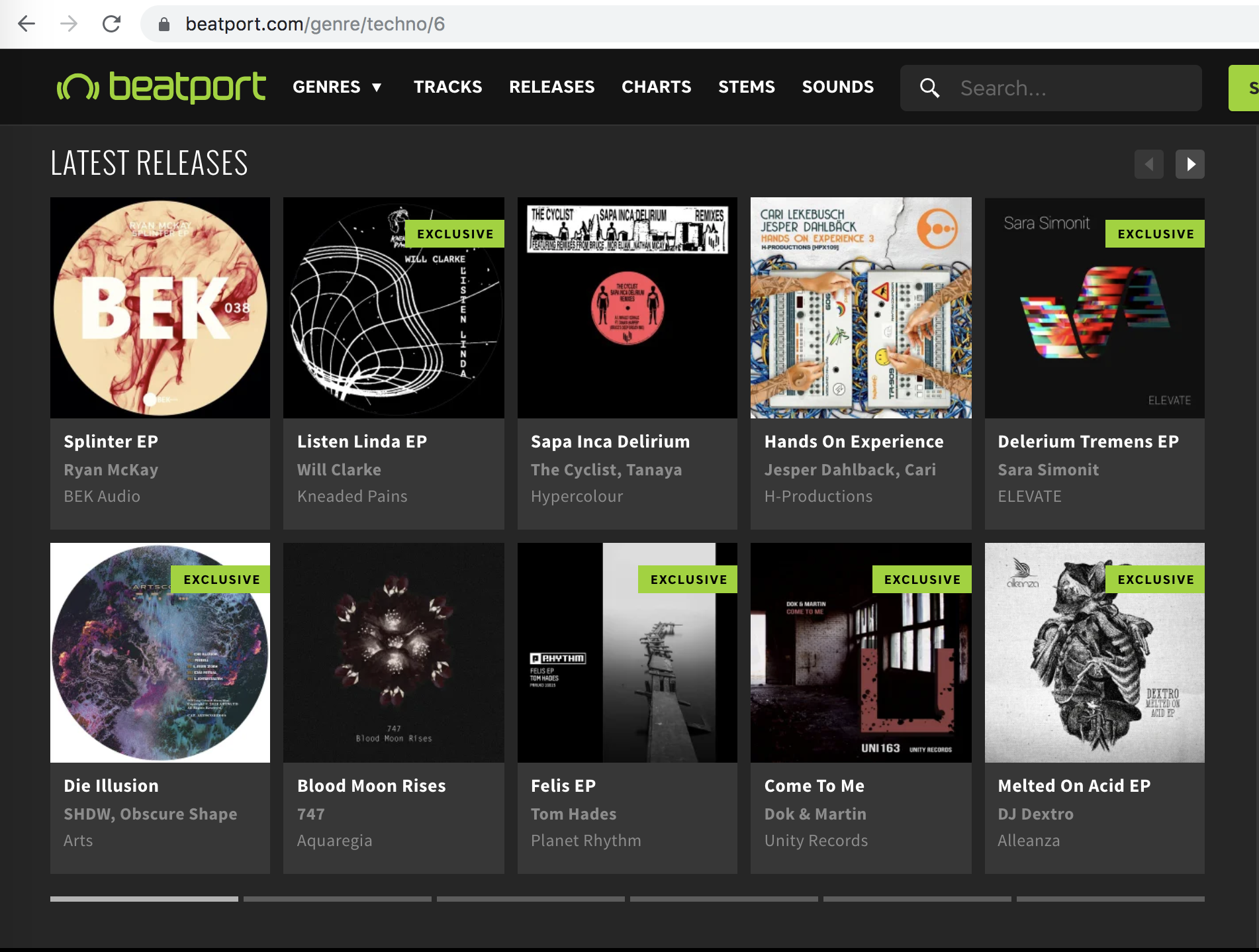Open the Melted On Acid EP title link
1259x952 pixels.
(x=1074, y=786)
